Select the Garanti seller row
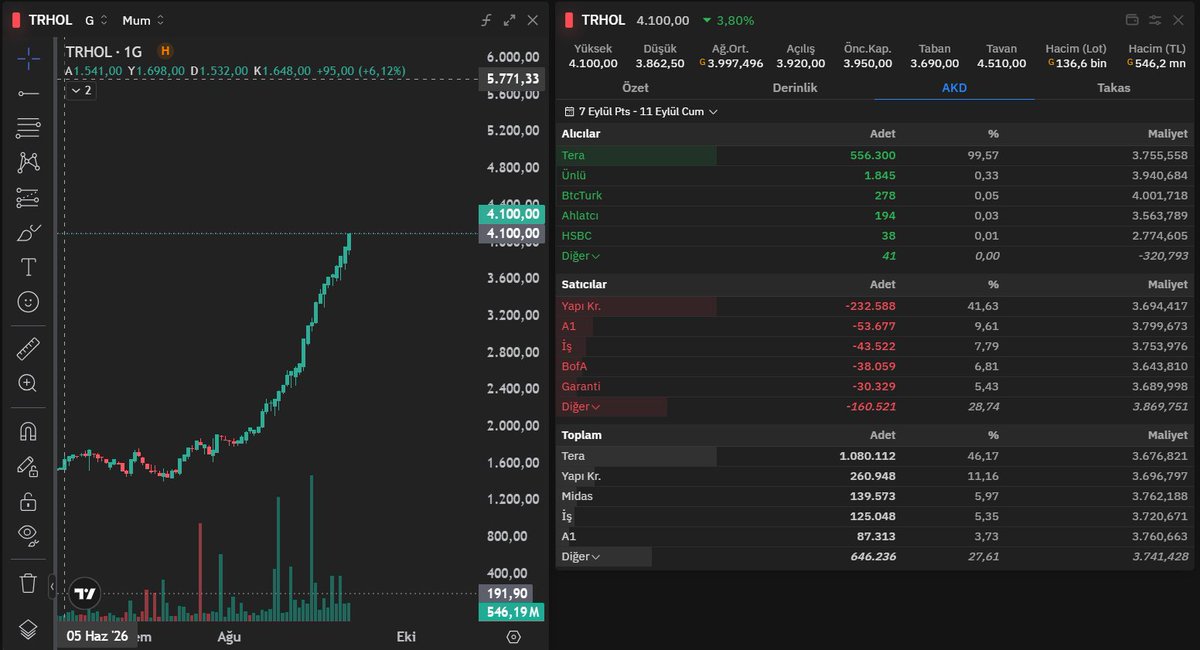This screenshot has width=1200, height=650. [875, 386]
